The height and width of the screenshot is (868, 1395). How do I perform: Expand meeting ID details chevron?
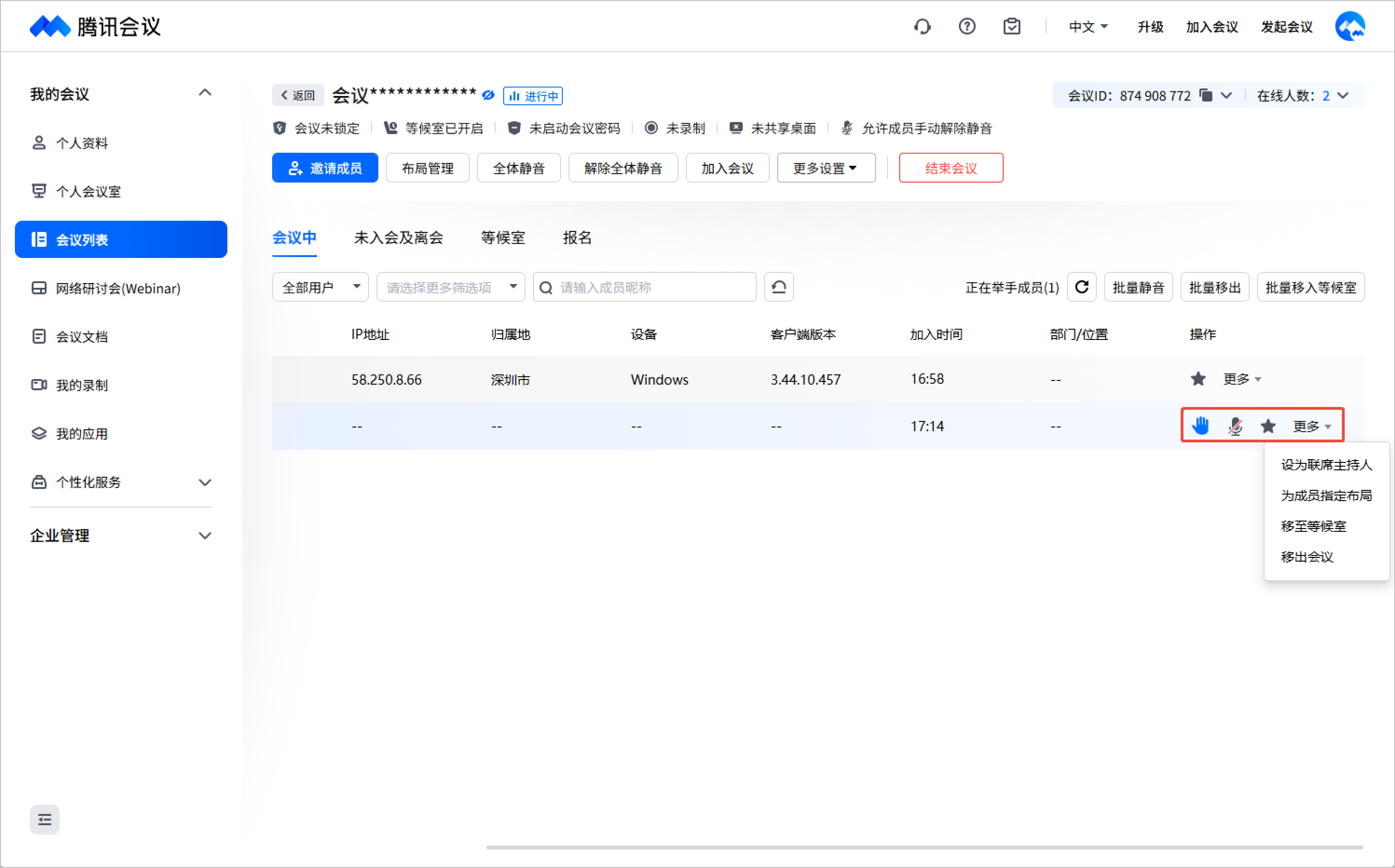click(1226, 95)
